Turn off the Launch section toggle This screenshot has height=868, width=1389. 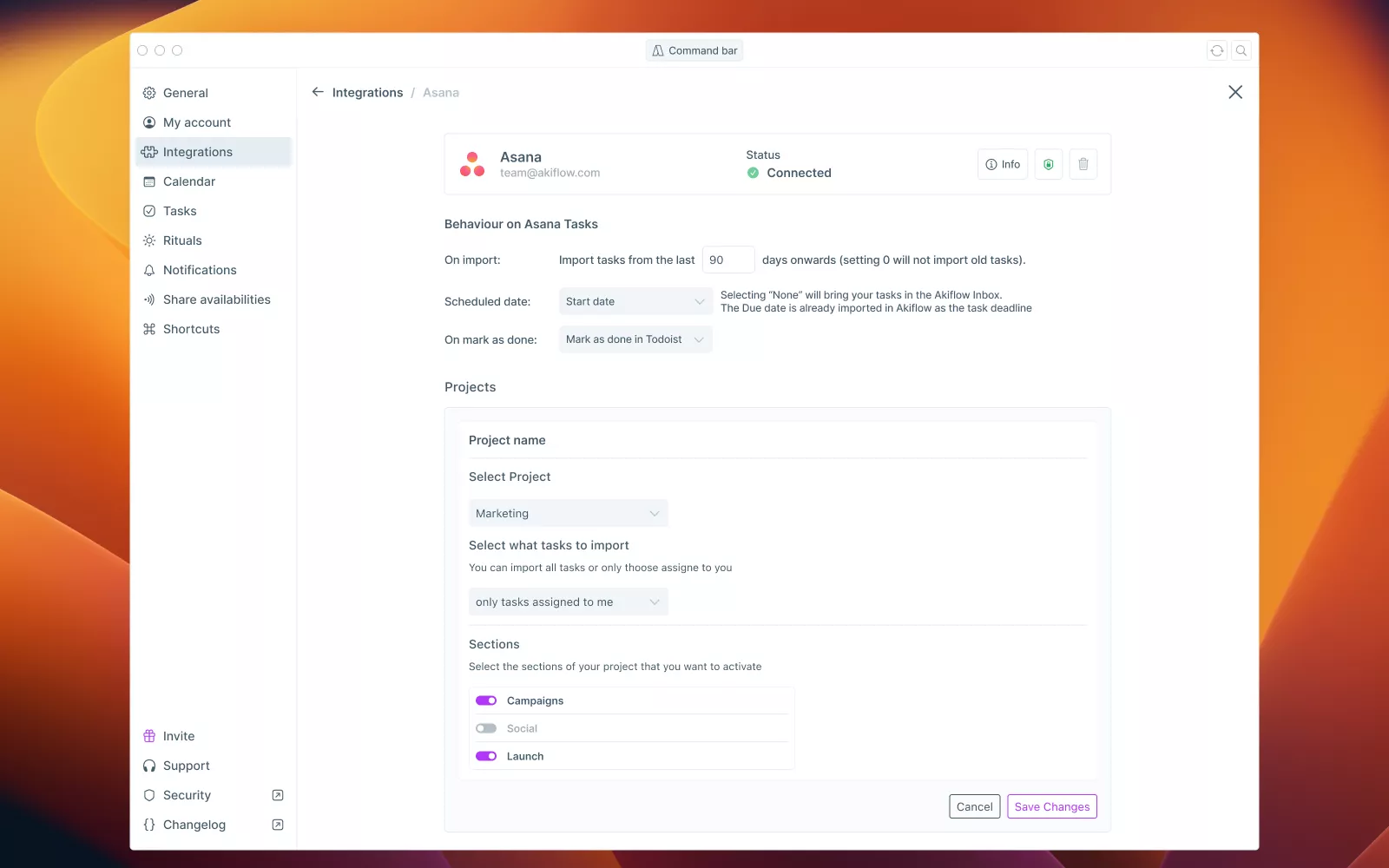tap(486, 756)
